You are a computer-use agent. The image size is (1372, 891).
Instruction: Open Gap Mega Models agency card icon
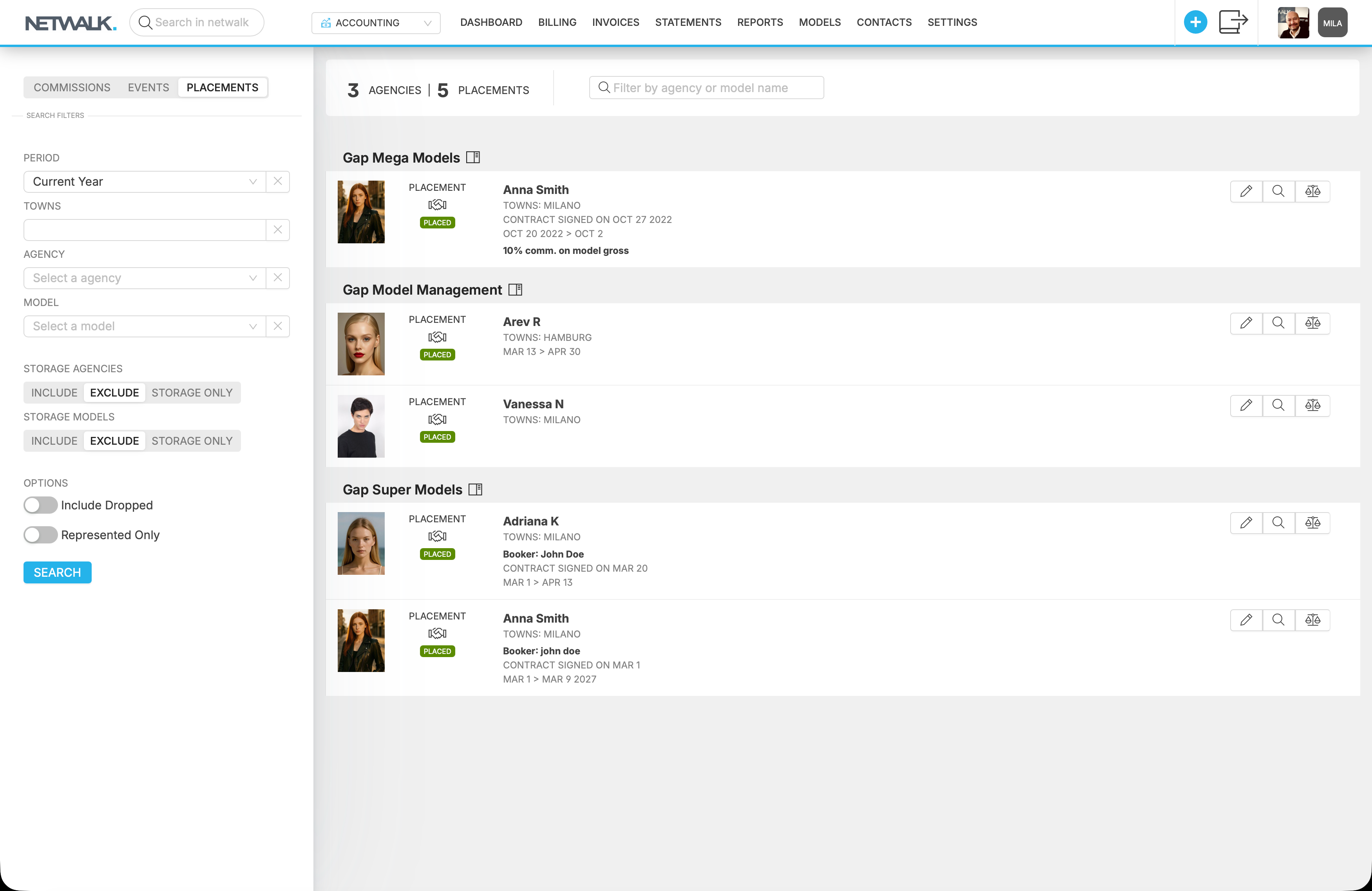point(473,158)
